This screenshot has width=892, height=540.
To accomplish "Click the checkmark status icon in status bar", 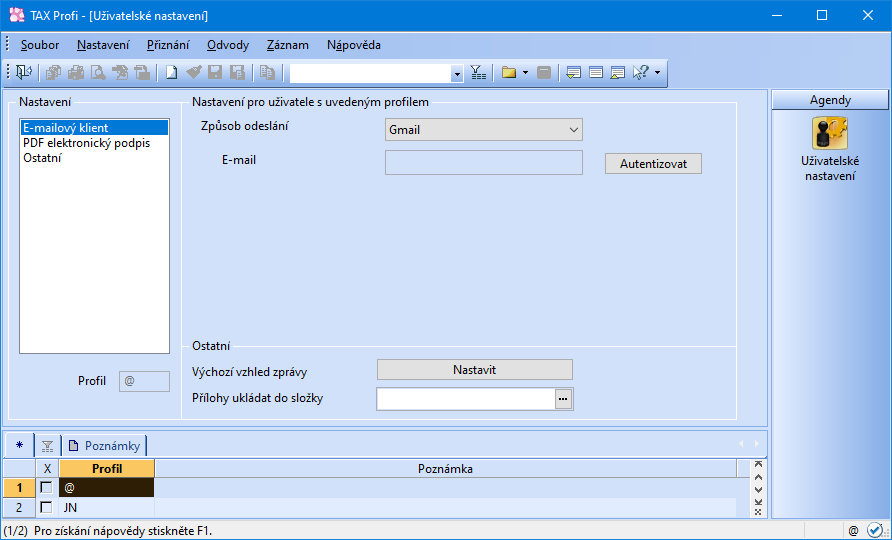I will click(x=874, y=531).
